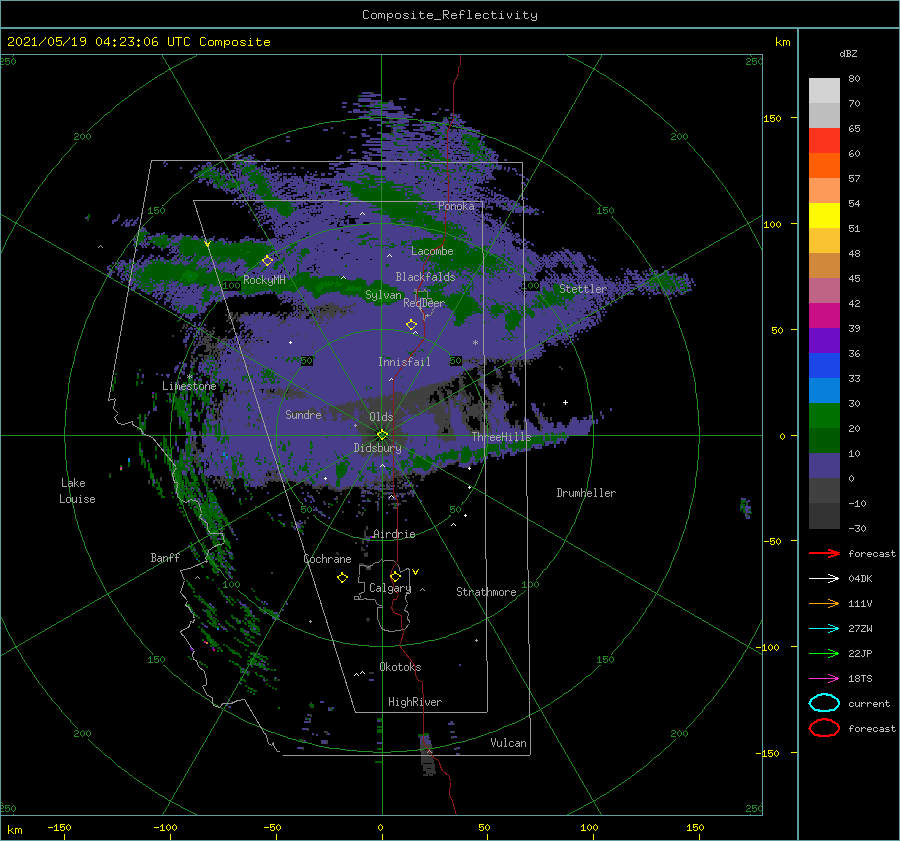Viewport: 900px width, 841px height.
Task: Click the Didsbury label
Action: (378, 448)
